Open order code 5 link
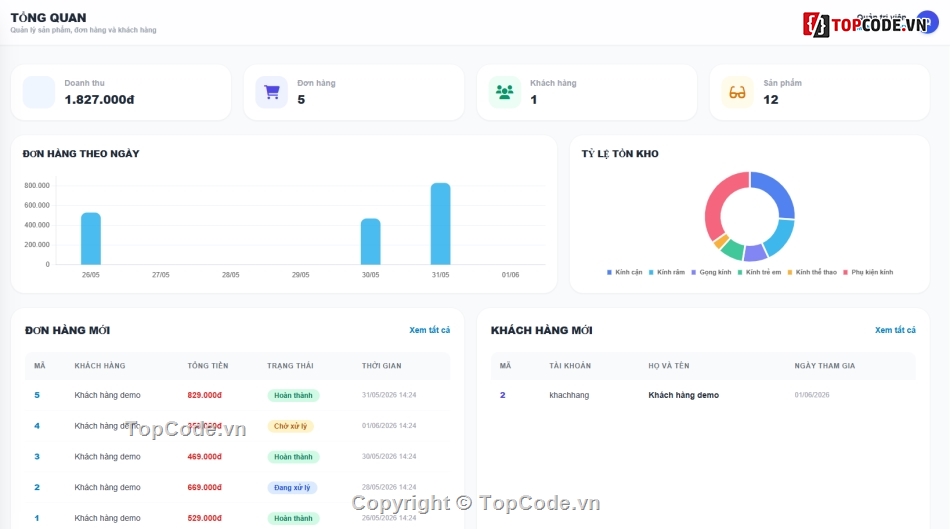The height and width of the screenshot is (529, 950). click(x=37, y=395)
